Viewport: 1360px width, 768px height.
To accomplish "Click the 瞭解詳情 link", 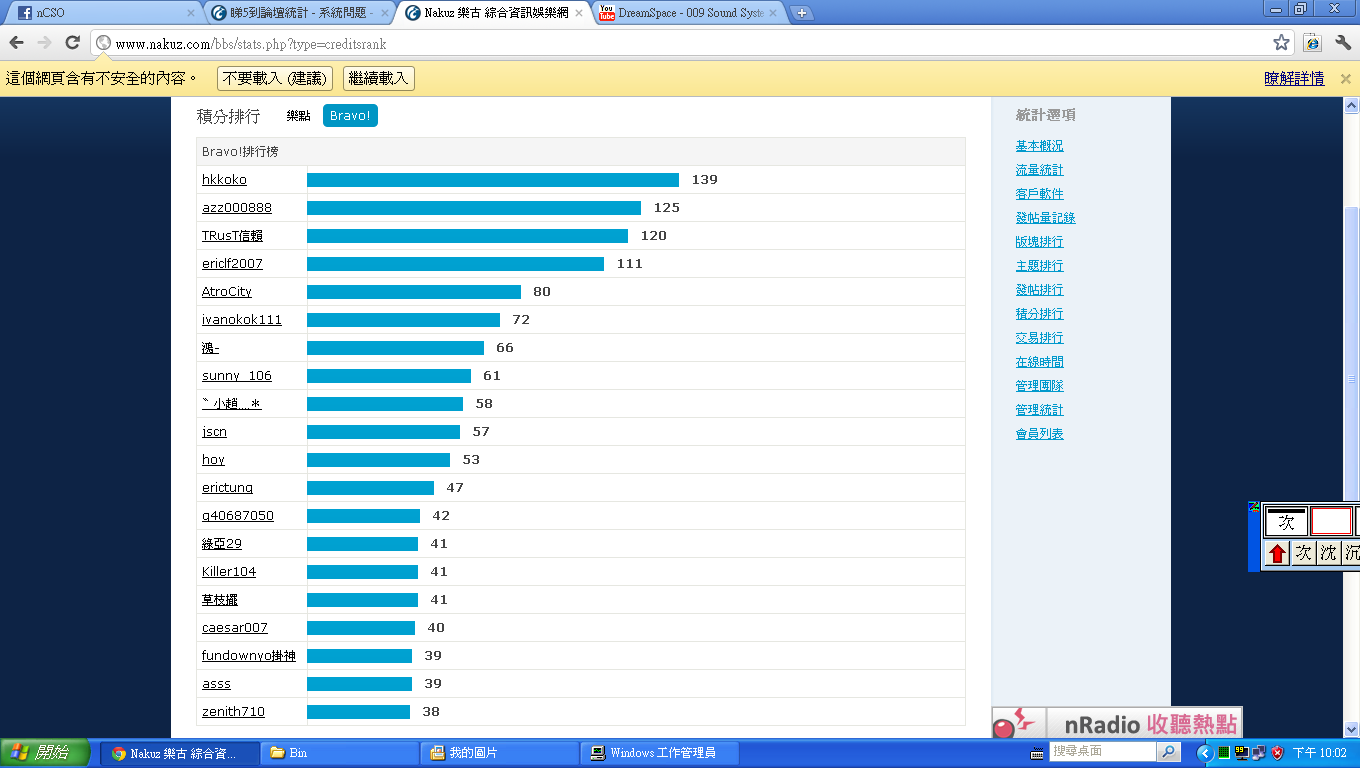I will pyautogui.click(x=1294, y=79).
